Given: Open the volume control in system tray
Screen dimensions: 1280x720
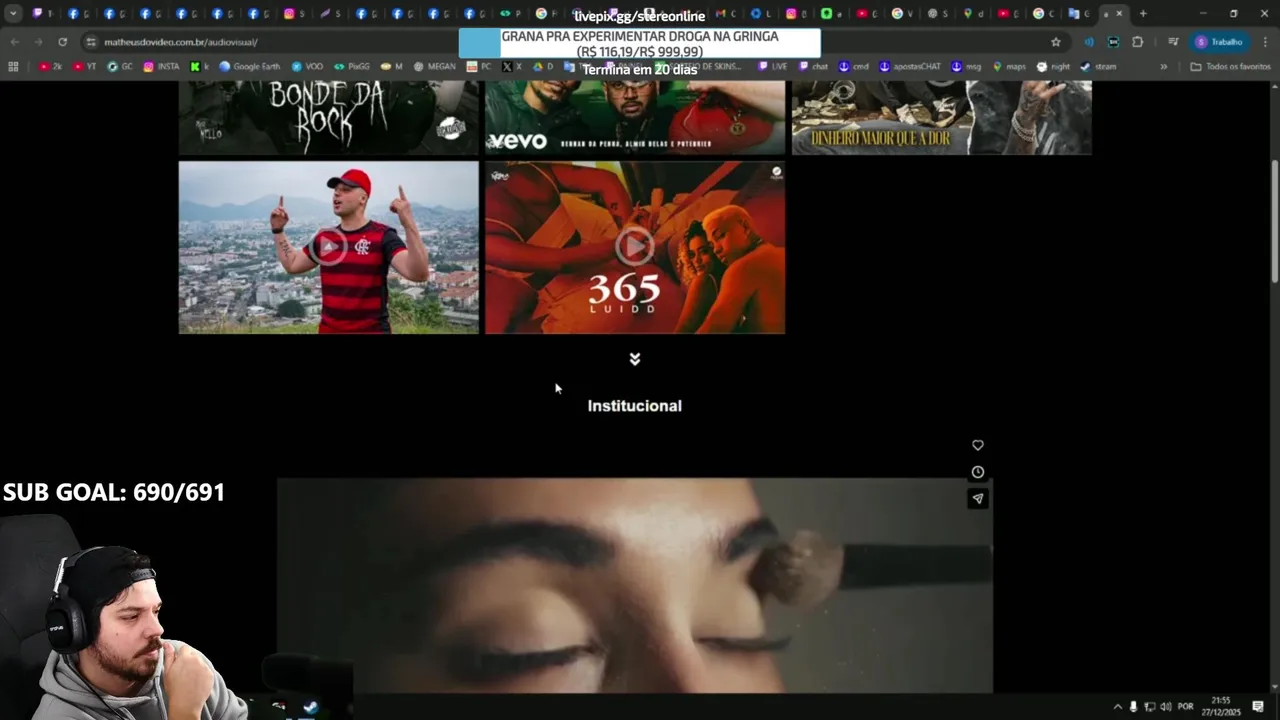Looking at the screenshot, I should point(1166,706).
